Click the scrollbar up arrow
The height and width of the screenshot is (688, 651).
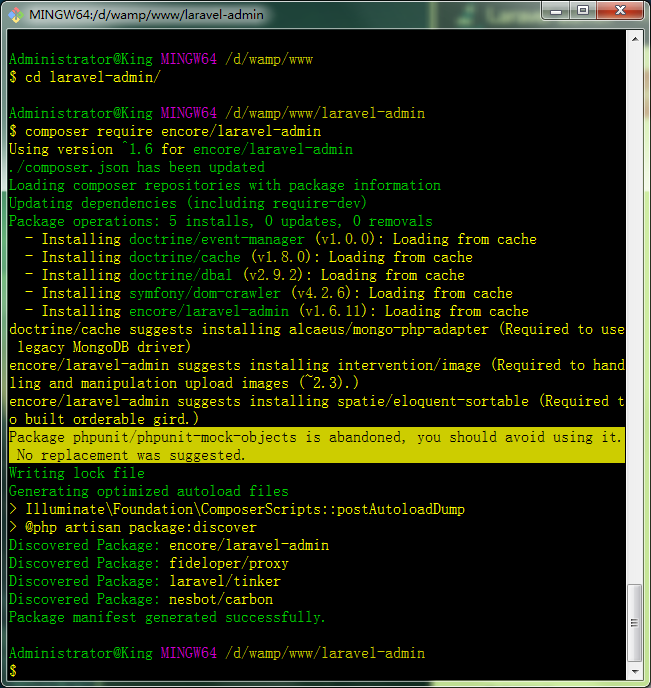(x=635, y=39)
